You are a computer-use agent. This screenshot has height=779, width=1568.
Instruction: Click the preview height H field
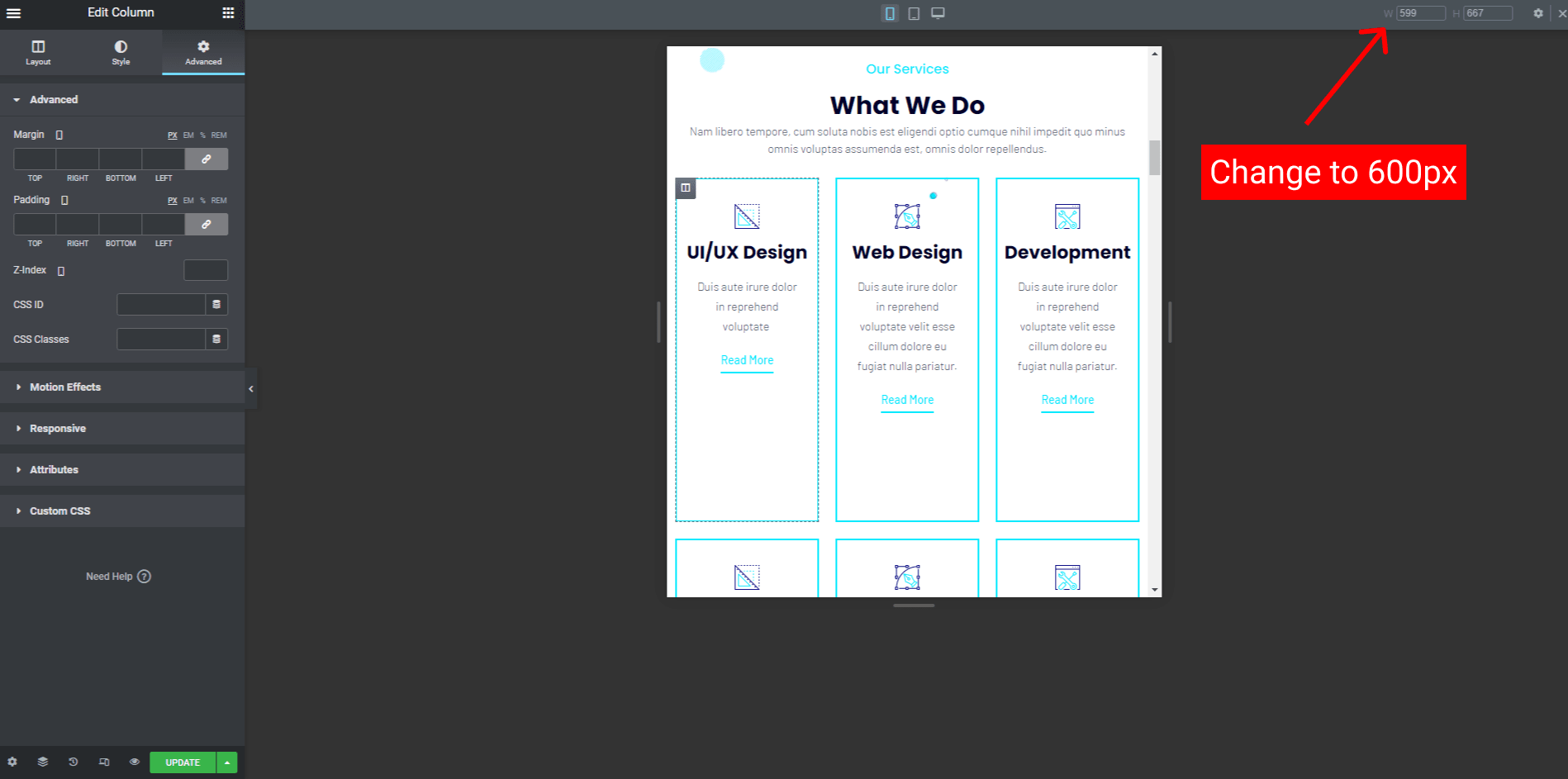[1488, 13]
